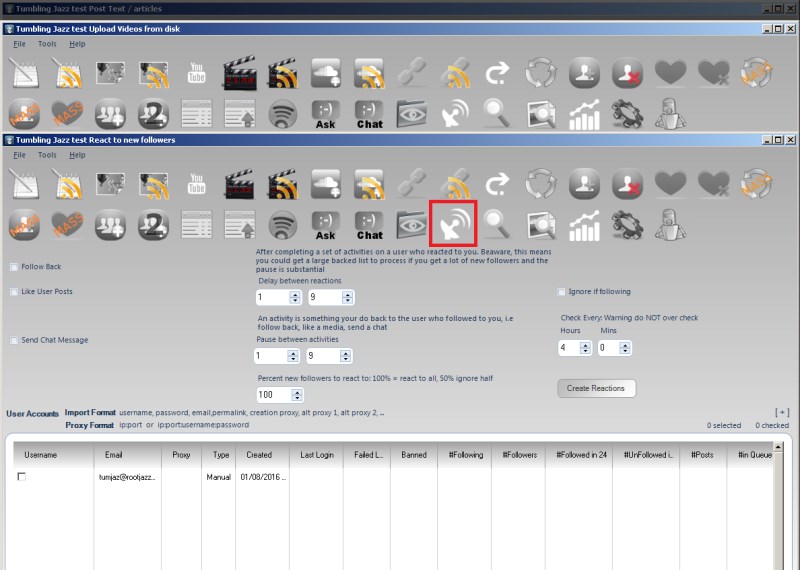Open Tools menu in React to new followers window
This screenshot has width=800, height=570.
[47, 155]
